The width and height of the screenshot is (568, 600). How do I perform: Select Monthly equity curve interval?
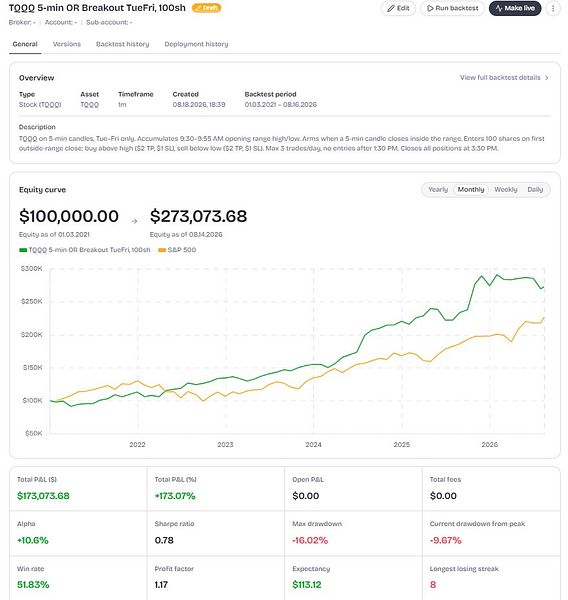471,189
